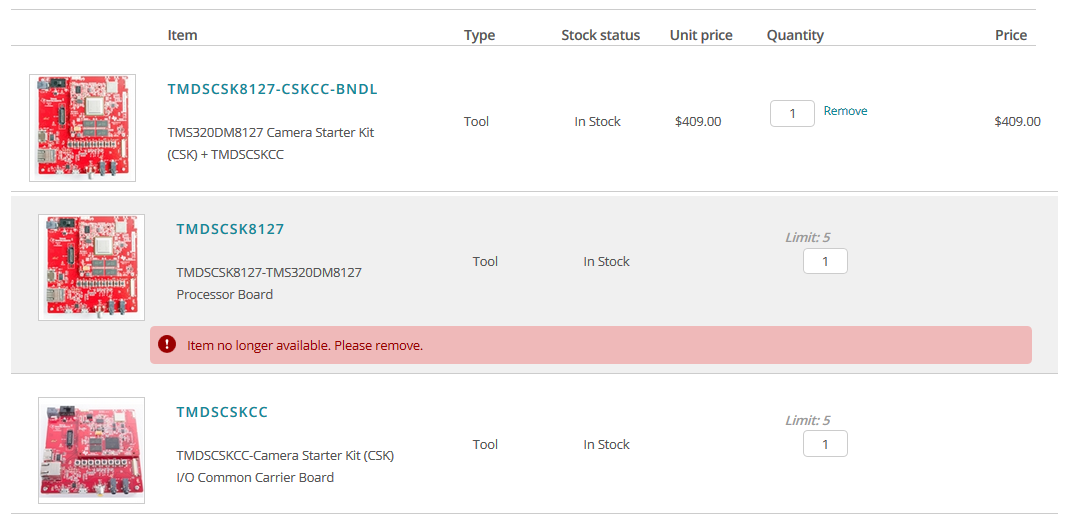The height and width of the screenshot is (526, 1091).
Task: Click the TMDSCSK8127 quantity field
Action: (x=825, y=262)
